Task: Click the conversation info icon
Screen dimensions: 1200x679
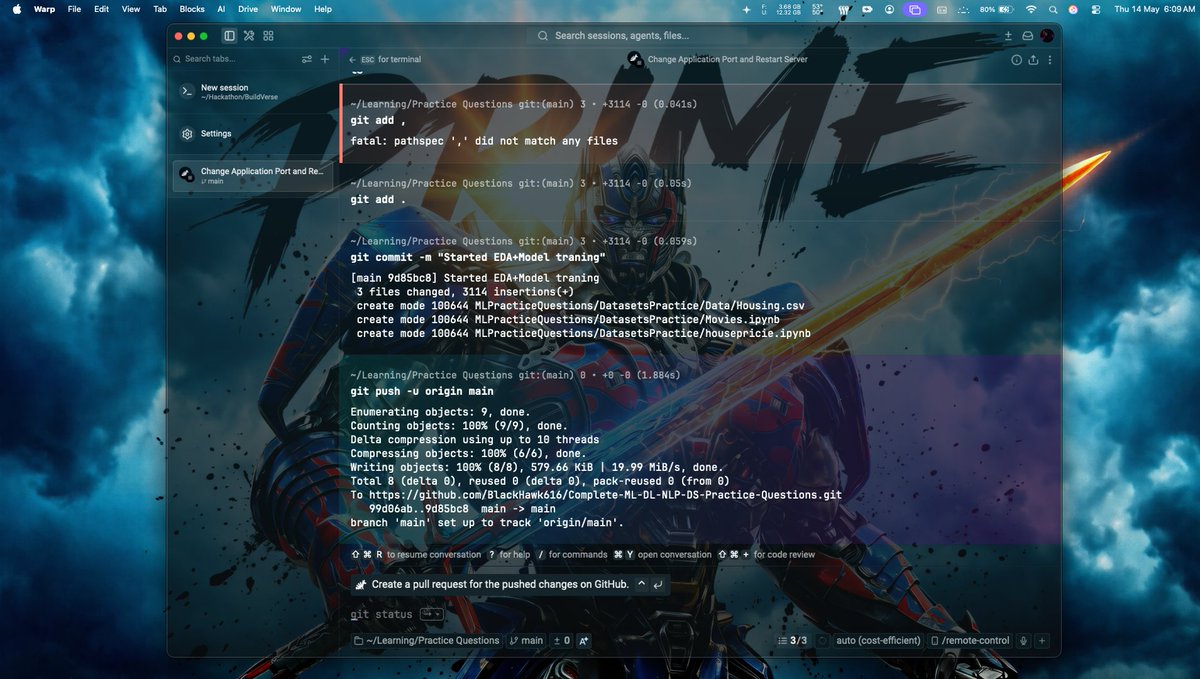Action: point(1017,59)
